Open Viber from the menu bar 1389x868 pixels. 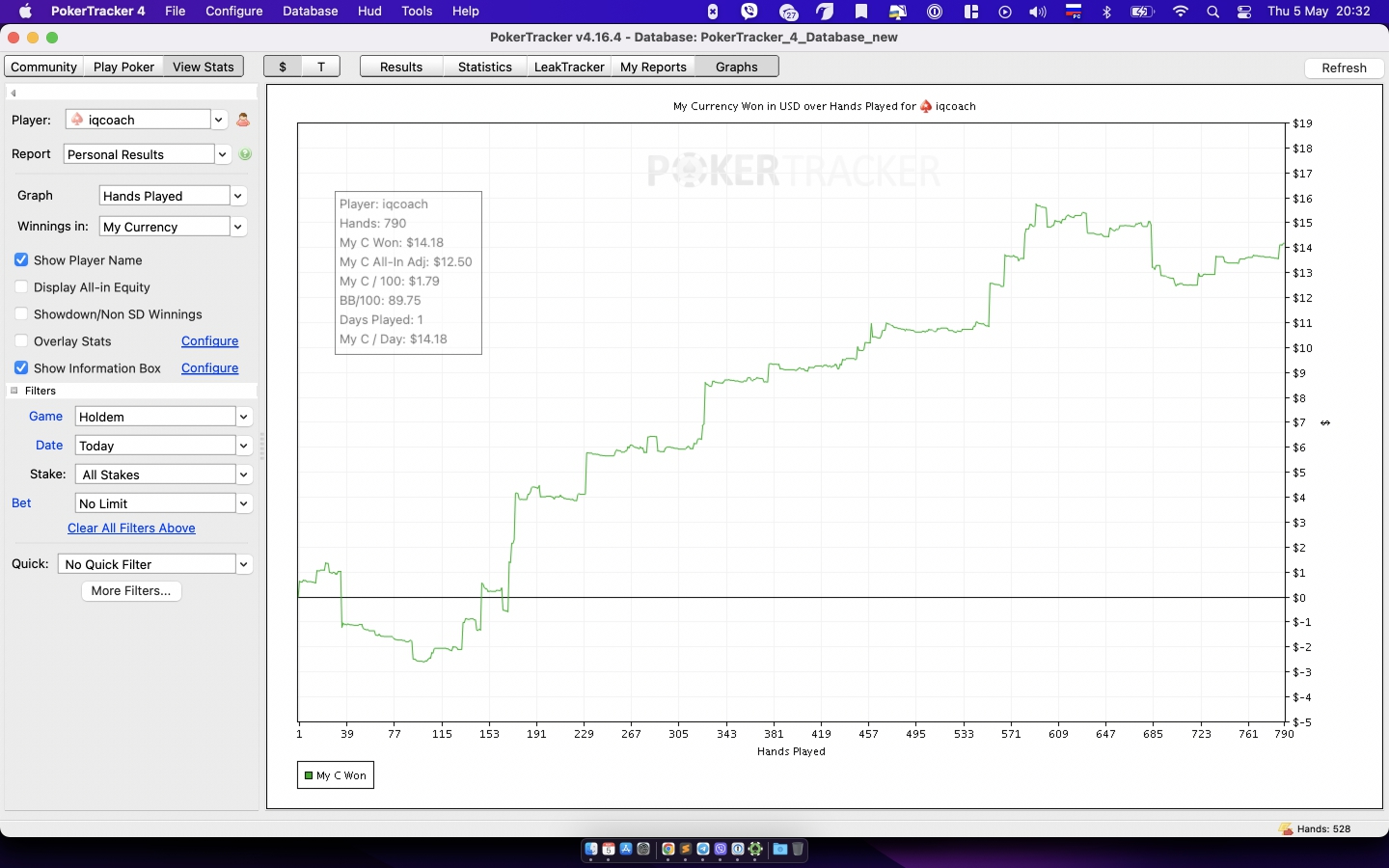pos(749,12)
